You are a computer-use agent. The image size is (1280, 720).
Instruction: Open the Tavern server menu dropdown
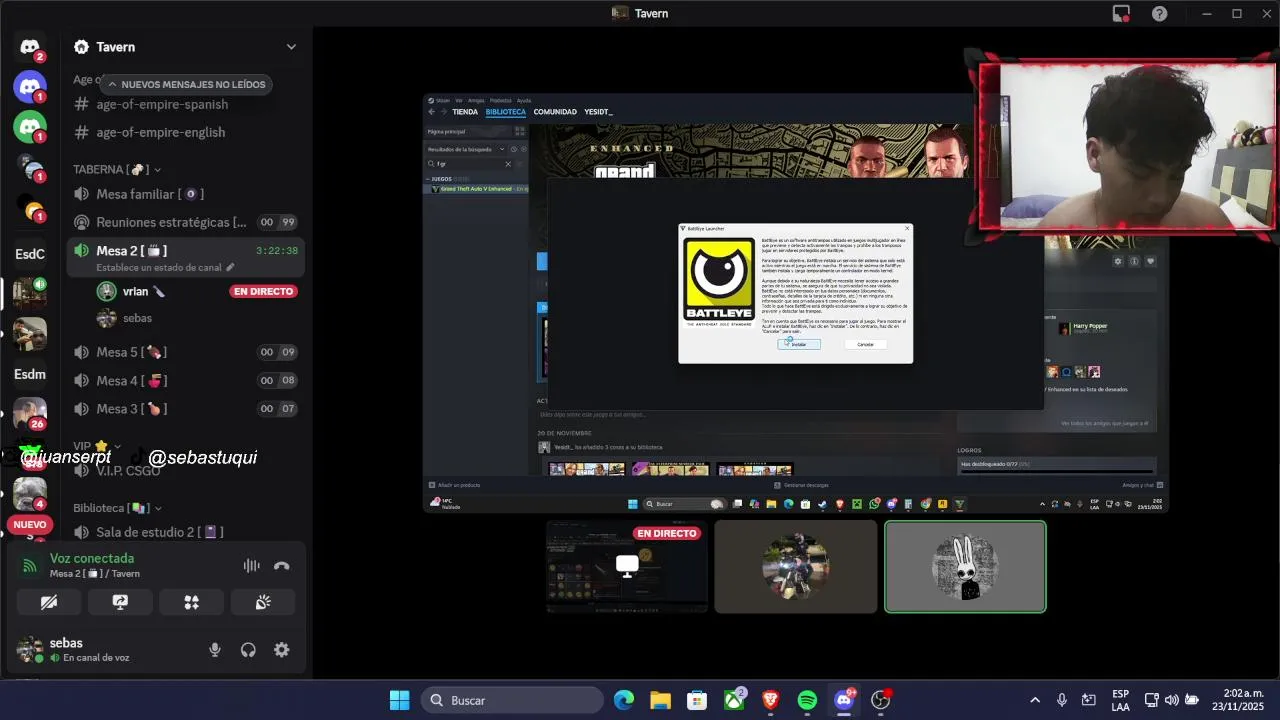[x=291, y=47]
